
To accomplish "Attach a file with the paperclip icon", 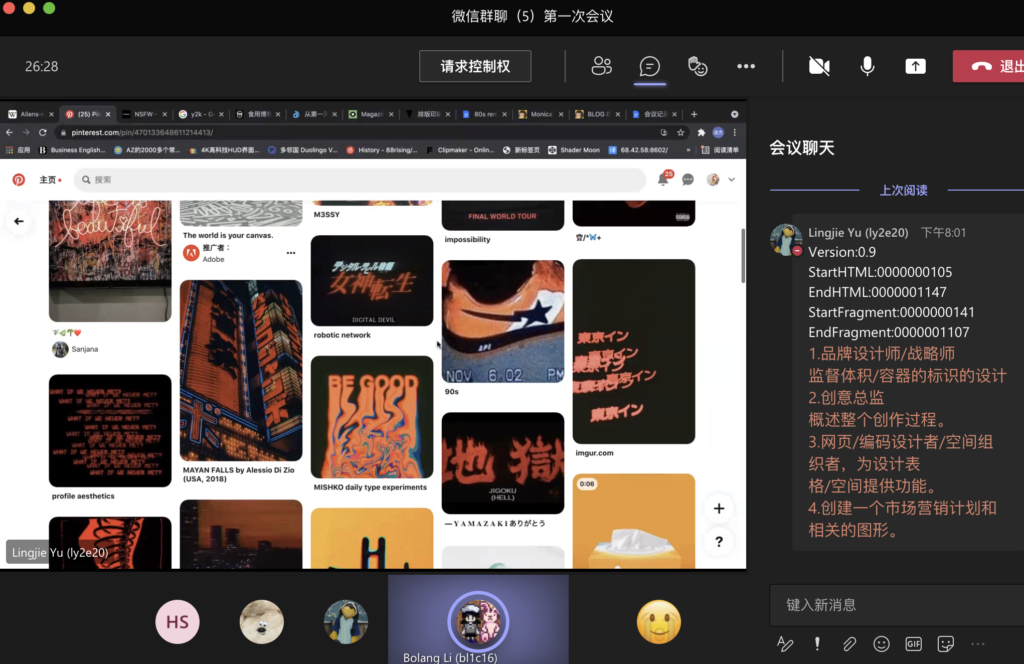I will (x=849, y=644).
